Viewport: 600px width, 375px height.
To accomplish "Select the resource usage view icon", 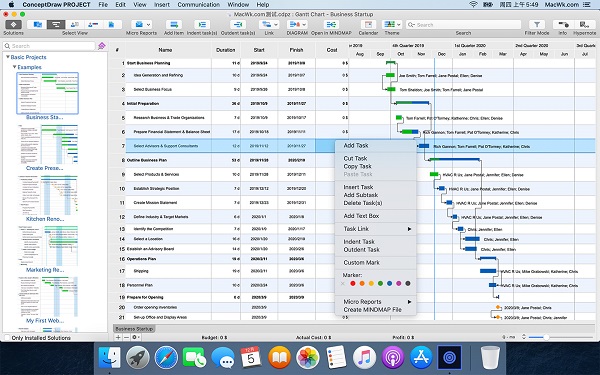I will coord(93,24).
